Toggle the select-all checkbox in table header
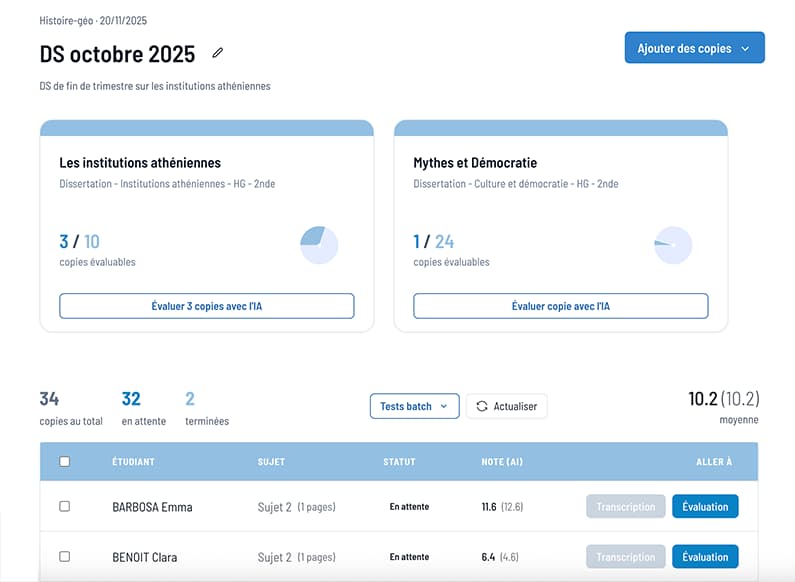This screenshot has height=582, width=795. point(65,462)
